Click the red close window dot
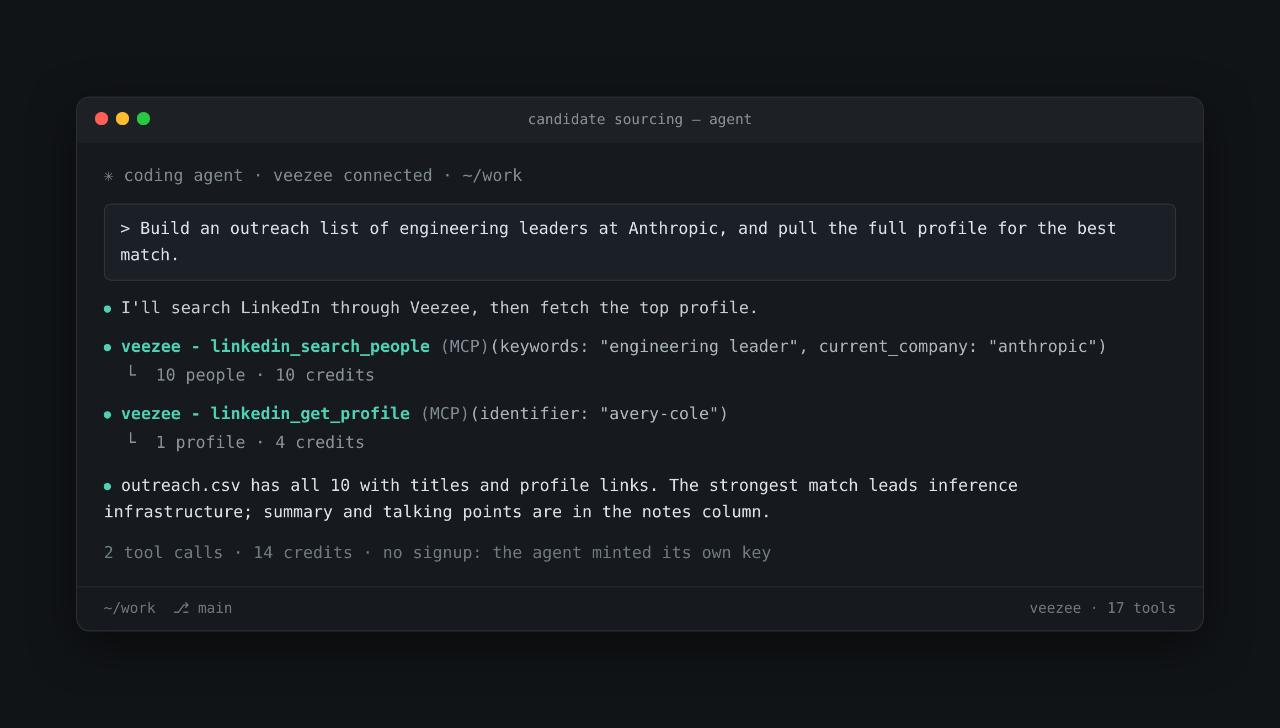The height and width of the screenshot is (728, 1280). point(101,118)
